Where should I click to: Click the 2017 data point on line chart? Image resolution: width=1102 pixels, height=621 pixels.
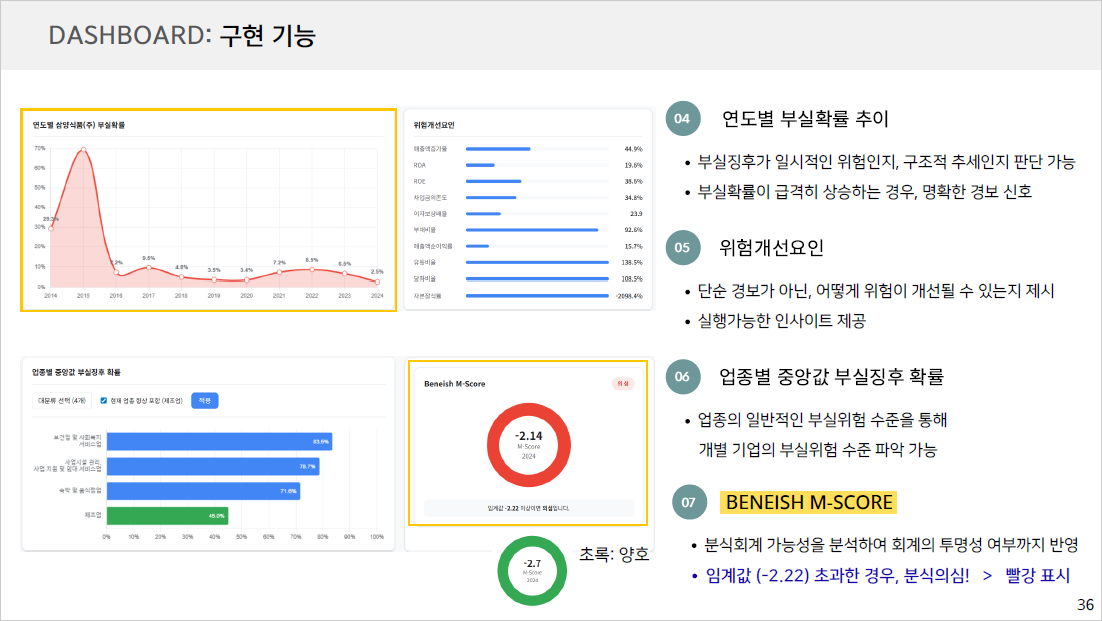[148, 268]
